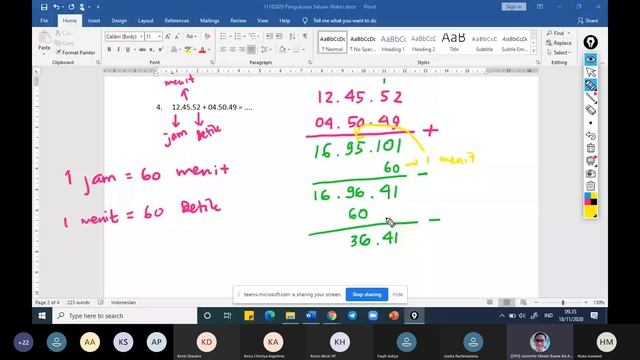Screen dimensions: 640x360
Task: Switch to the Mailings tab
Action: point(209,20)
